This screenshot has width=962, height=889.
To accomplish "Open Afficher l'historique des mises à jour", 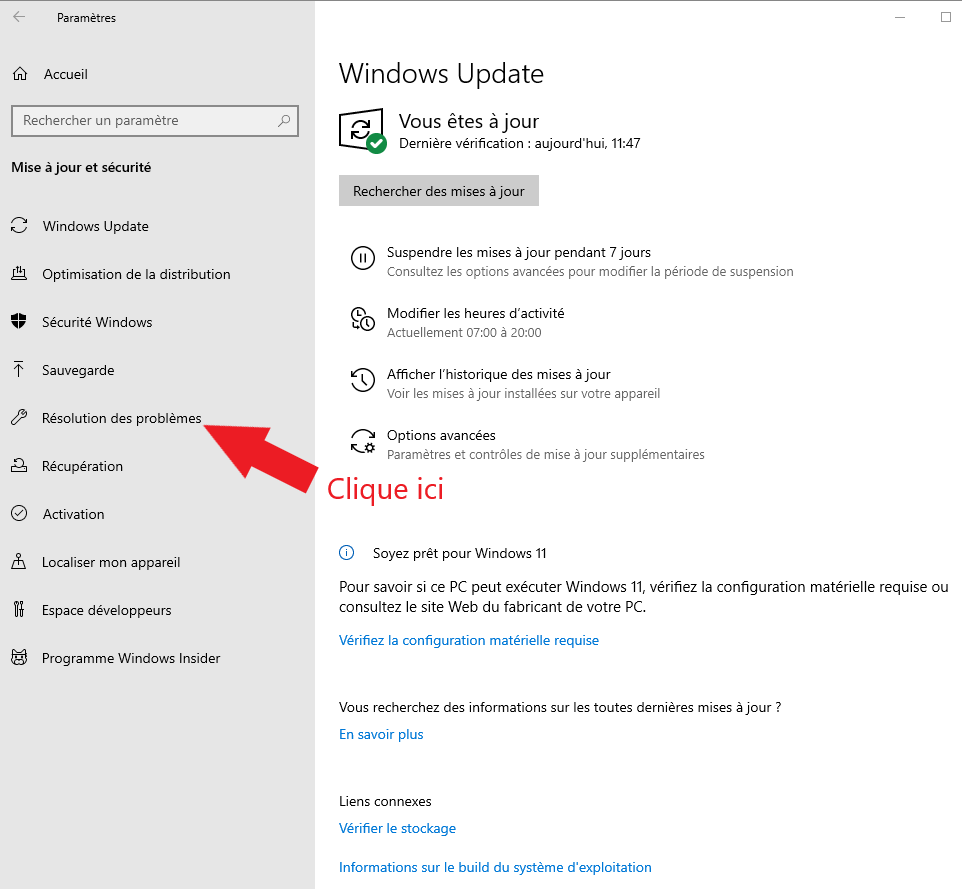I will click(x=498, y=374).
